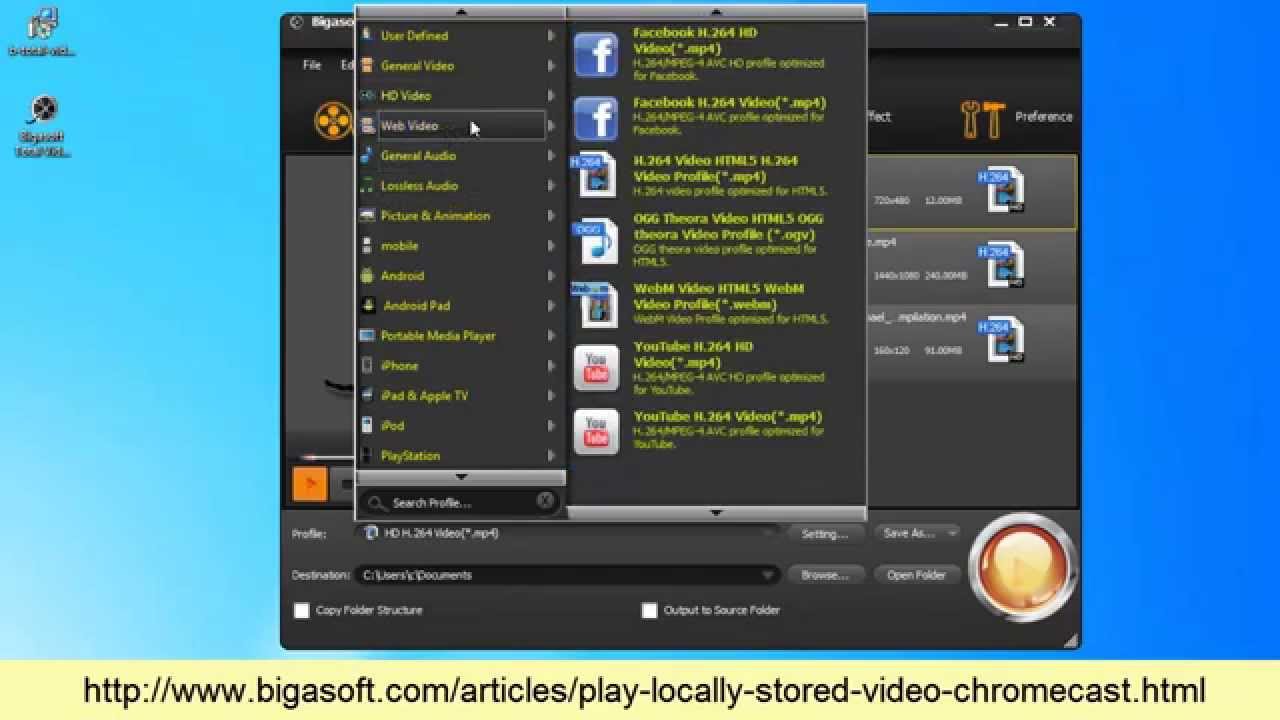1280x720 pixels.
Task: Select Facebook H.264 HD Video profile icon
Action: tap(596, 54)
